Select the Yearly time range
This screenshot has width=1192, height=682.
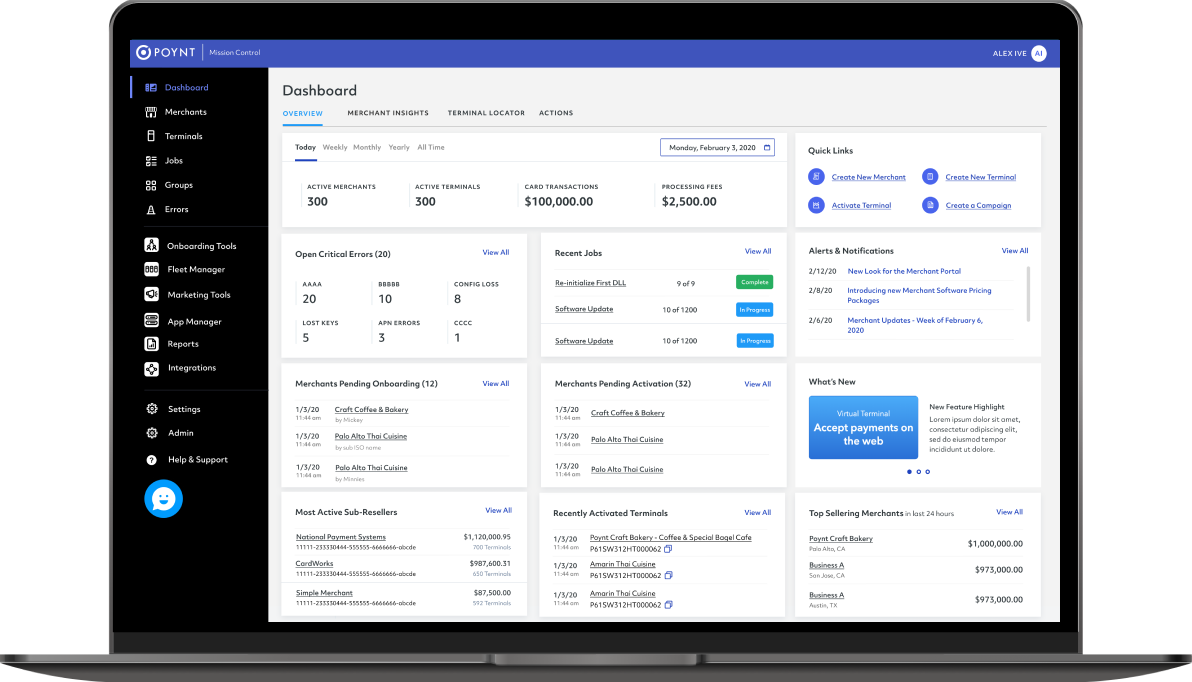click(399, 148)
